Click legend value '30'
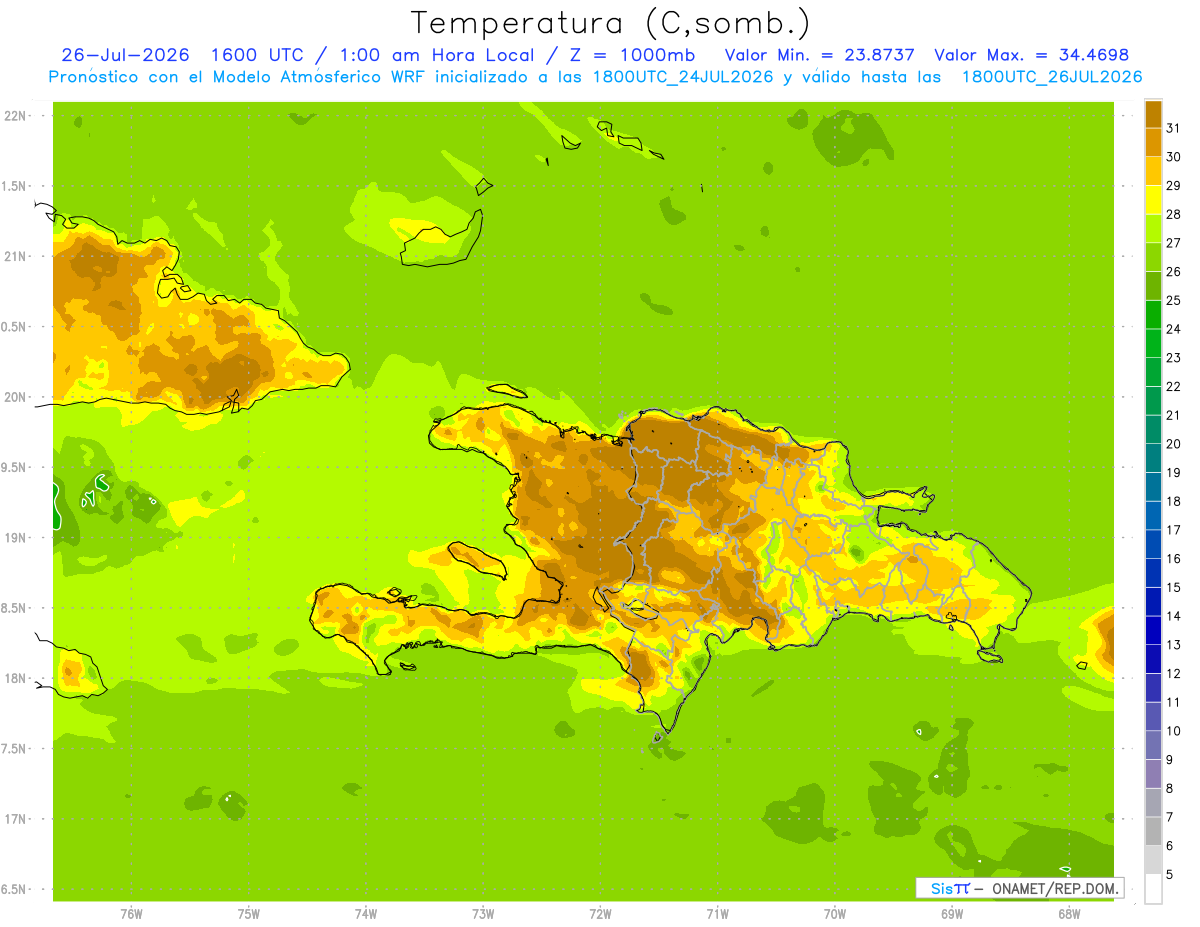 (1174, 157)
